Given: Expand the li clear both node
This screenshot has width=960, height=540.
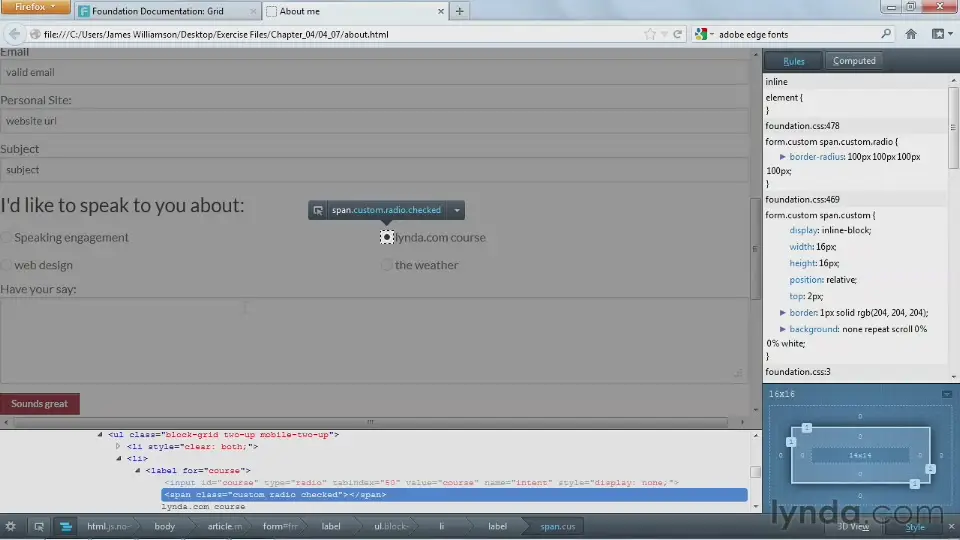Looking at the screenshot, I should coord(118,446).
